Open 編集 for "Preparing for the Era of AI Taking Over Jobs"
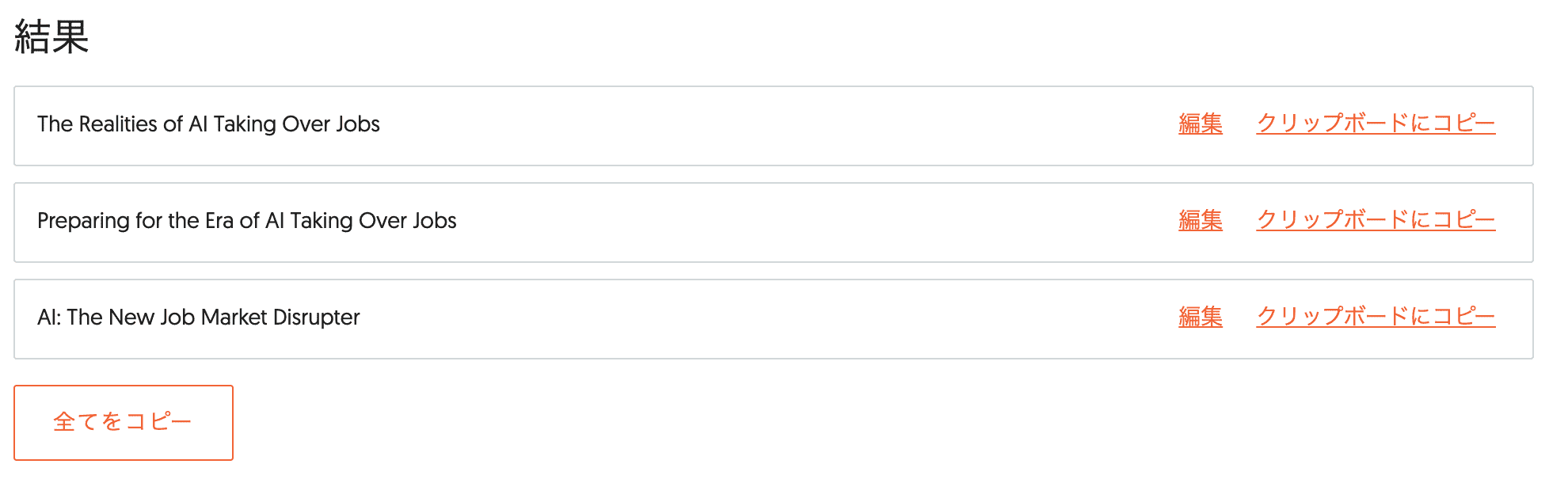 [x=1199, y=221]
